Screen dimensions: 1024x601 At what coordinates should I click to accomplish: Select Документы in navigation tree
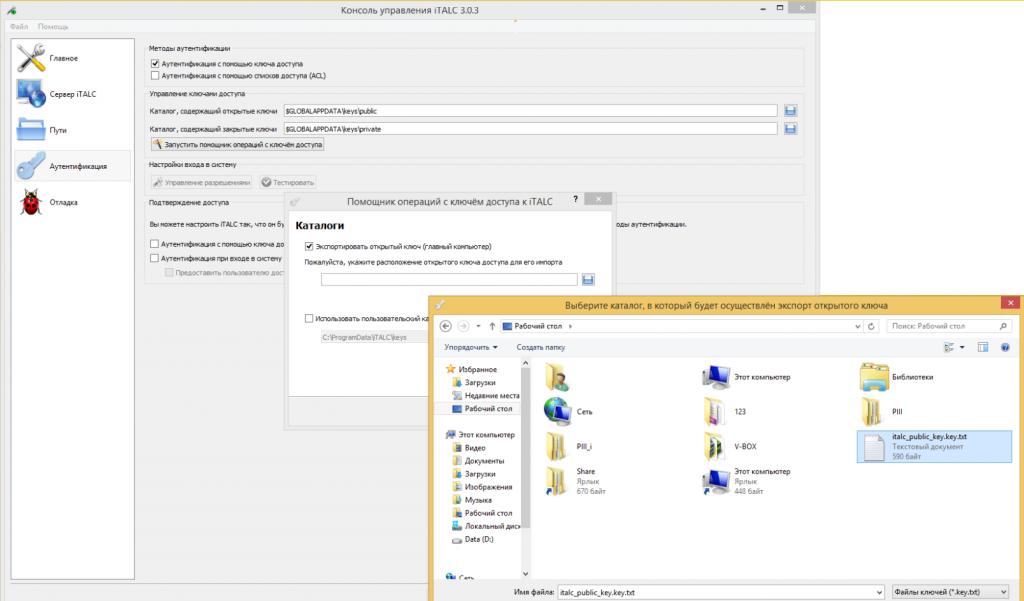coord(484,461)
